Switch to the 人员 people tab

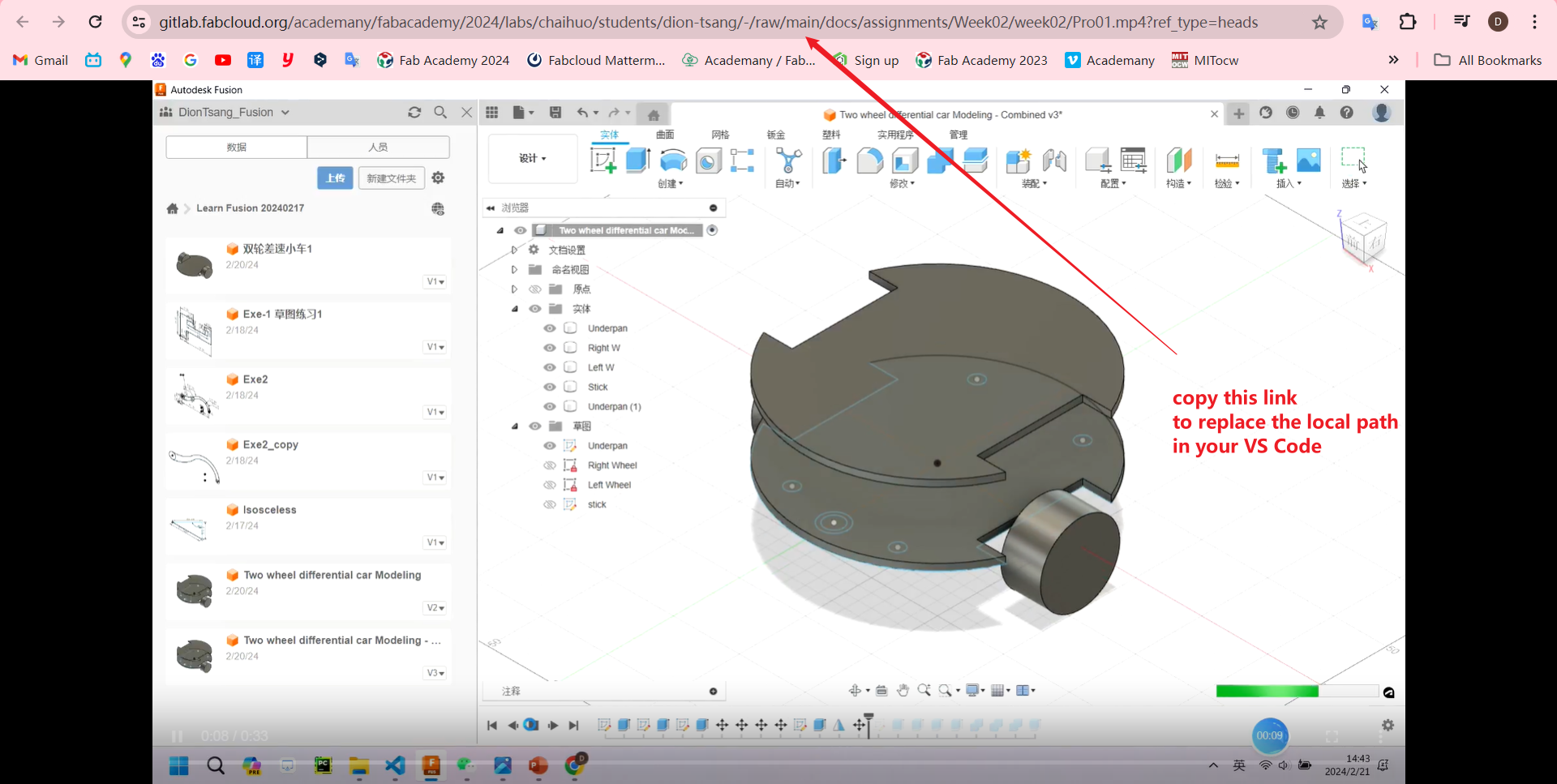[378, 147]
